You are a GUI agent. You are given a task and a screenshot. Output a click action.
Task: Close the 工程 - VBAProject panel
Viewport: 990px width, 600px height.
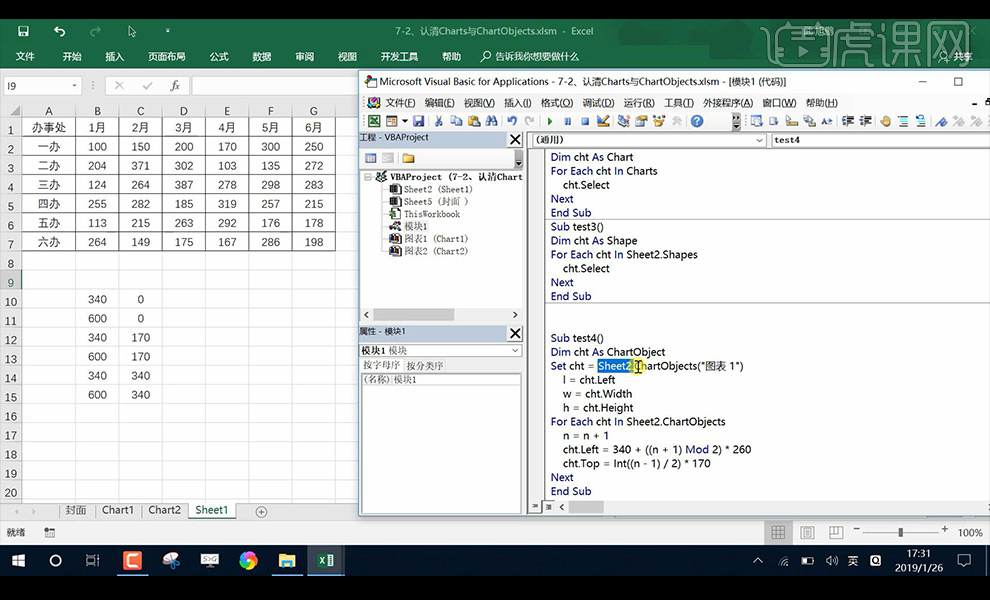(515, 140)
